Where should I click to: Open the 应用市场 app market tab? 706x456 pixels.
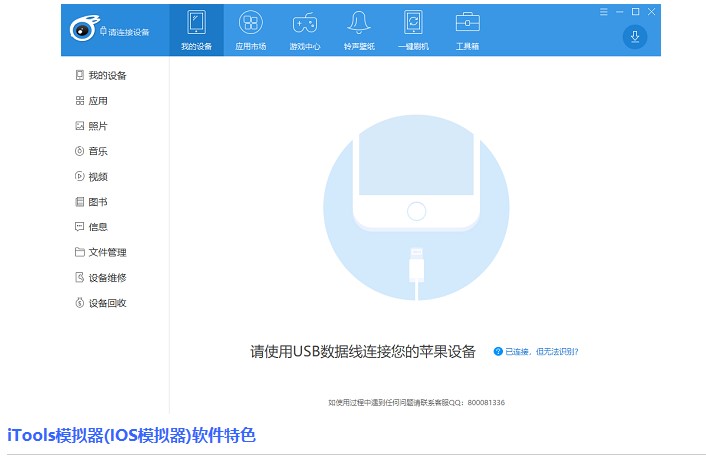[250, 30]
